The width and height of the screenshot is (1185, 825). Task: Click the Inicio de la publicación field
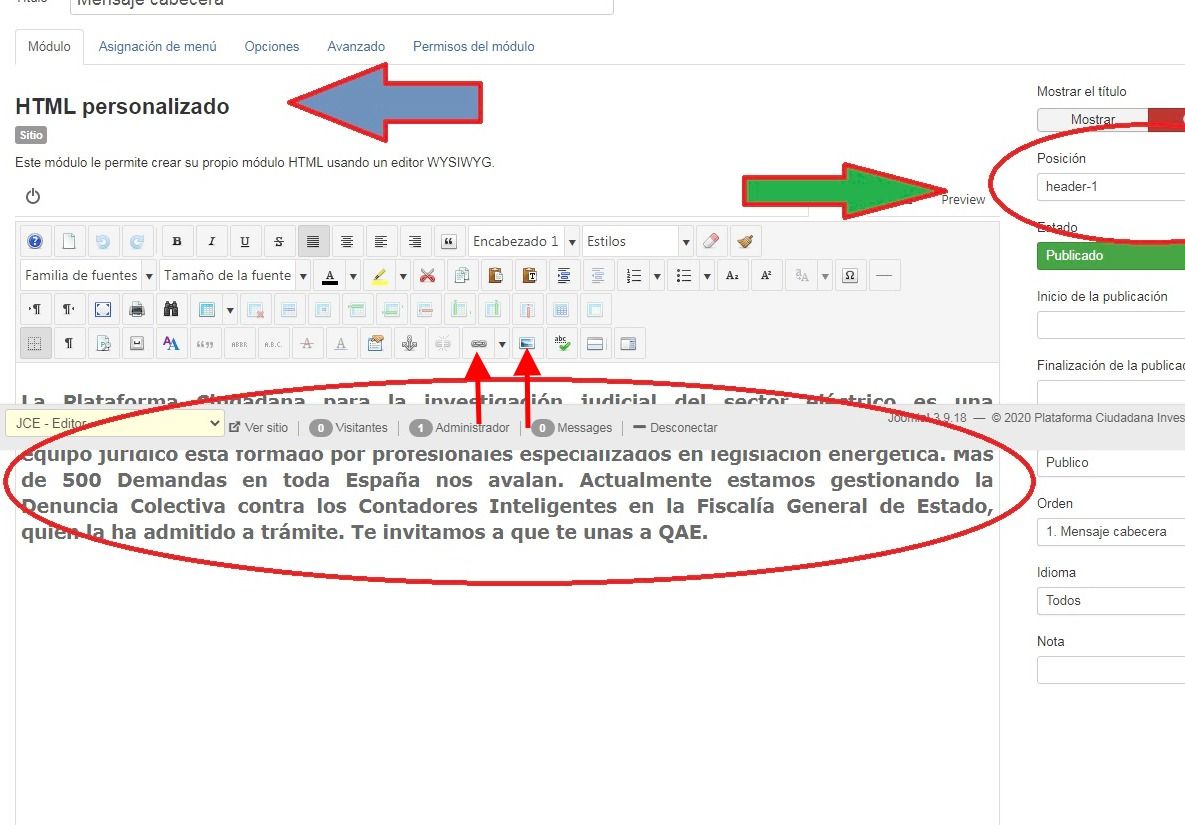click(x=1111, y=325)
